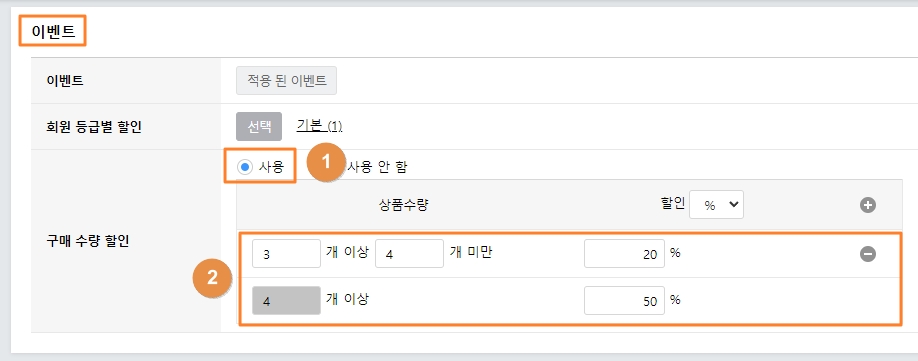
Task: Open the 기본 (1) link
Action: point(319,126)
